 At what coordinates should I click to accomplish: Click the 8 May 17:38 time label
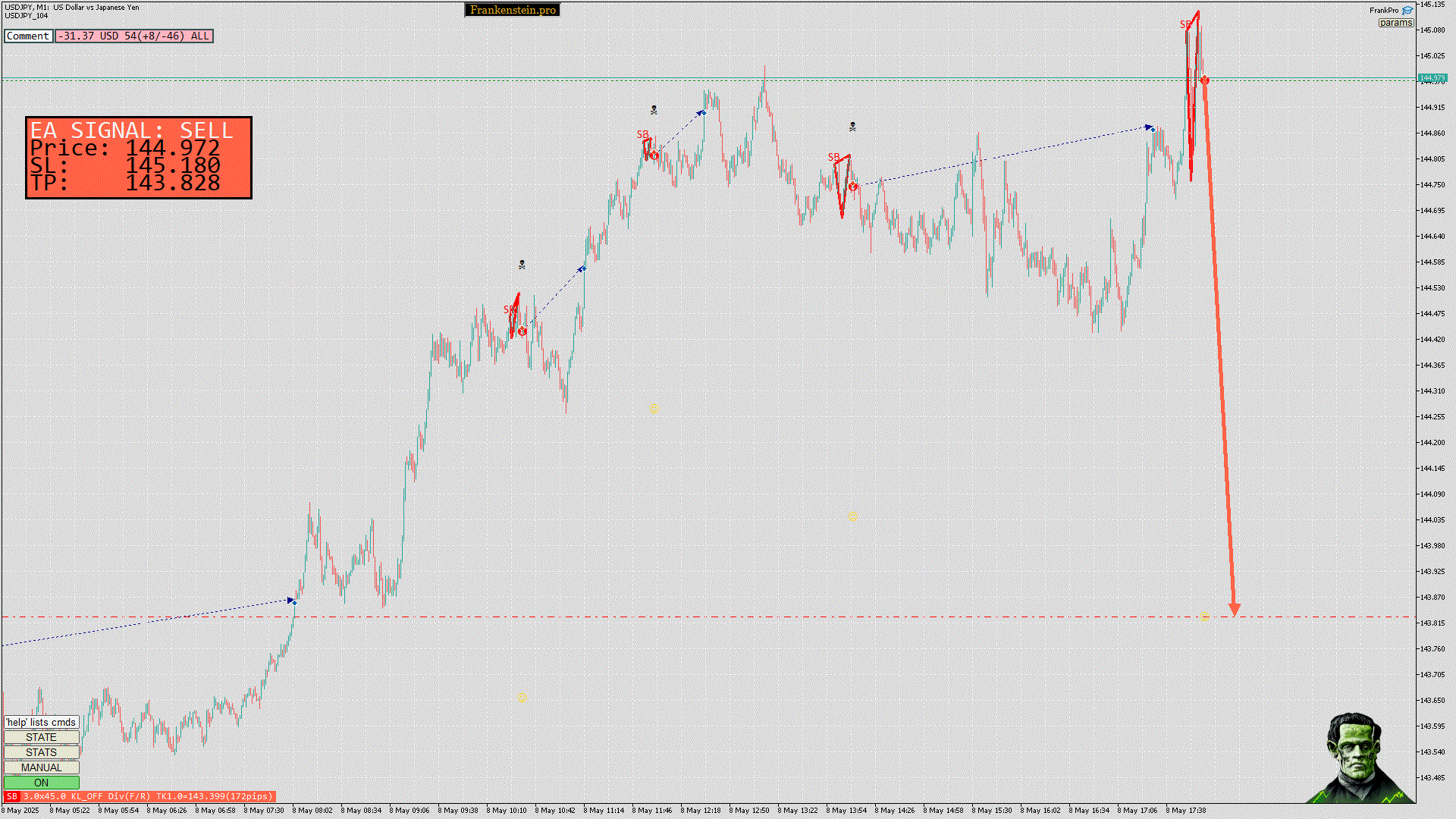(1186, 810)
